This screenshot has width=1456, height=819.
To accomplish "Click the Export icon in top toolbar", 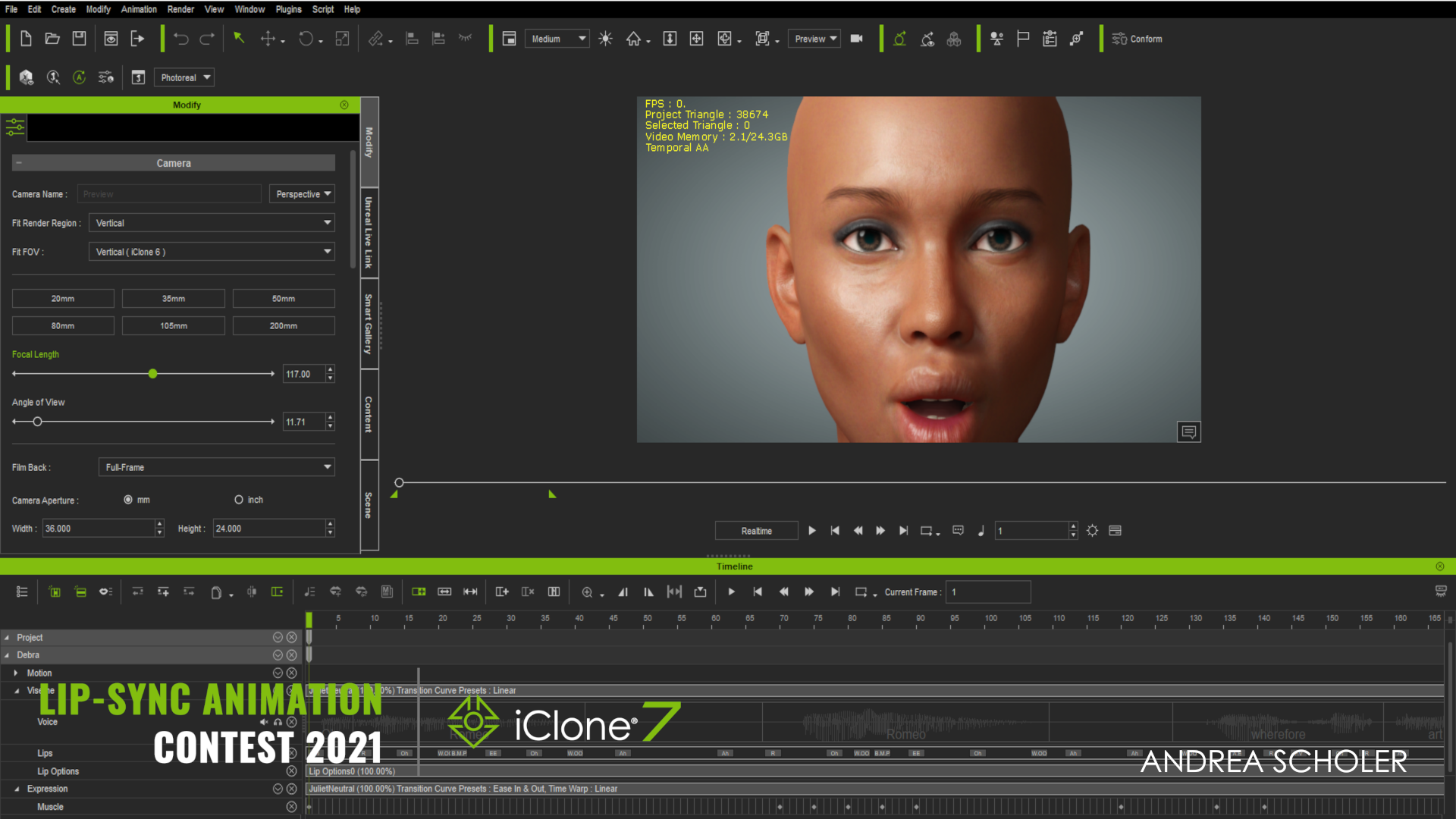I will 137,39.
